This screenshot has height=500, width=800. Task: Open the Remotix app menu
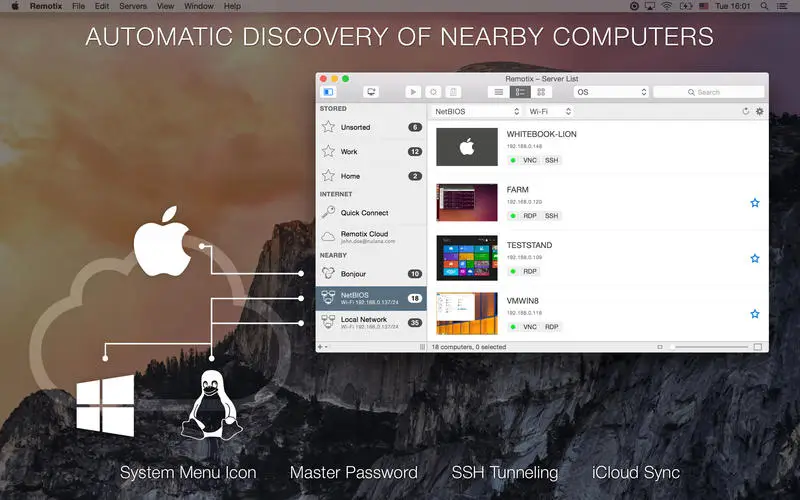click(46, 6)
